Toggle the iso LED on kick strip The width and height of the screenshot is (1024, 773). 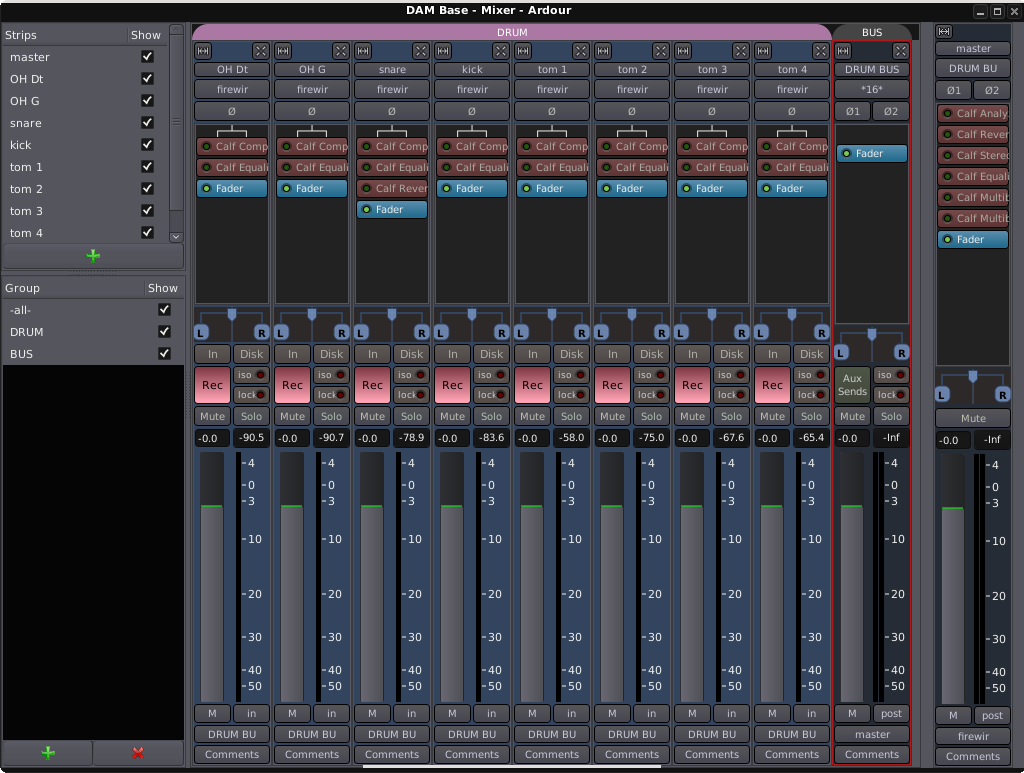coord(500,375)
